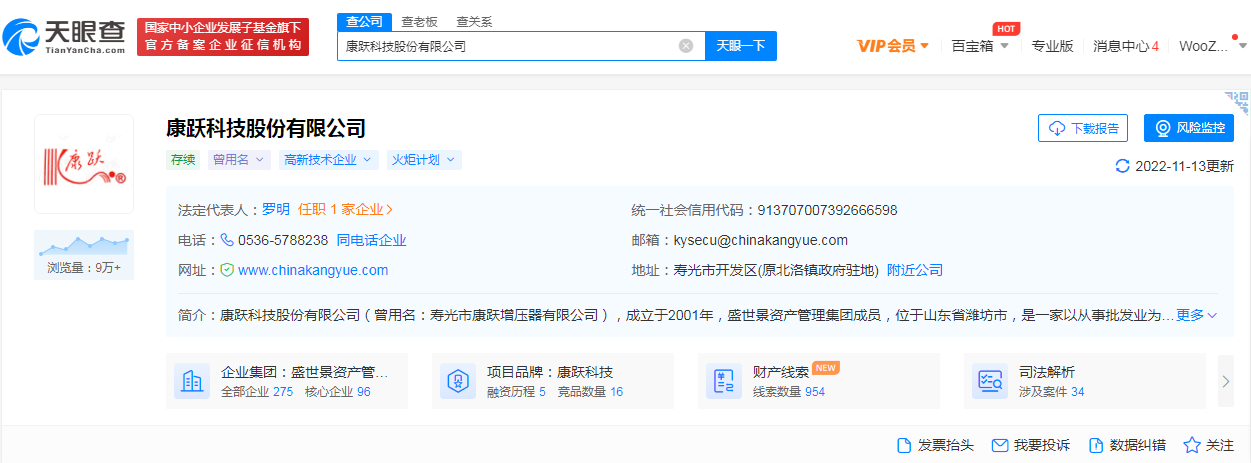Click credit code 913707007392666598

827,210
